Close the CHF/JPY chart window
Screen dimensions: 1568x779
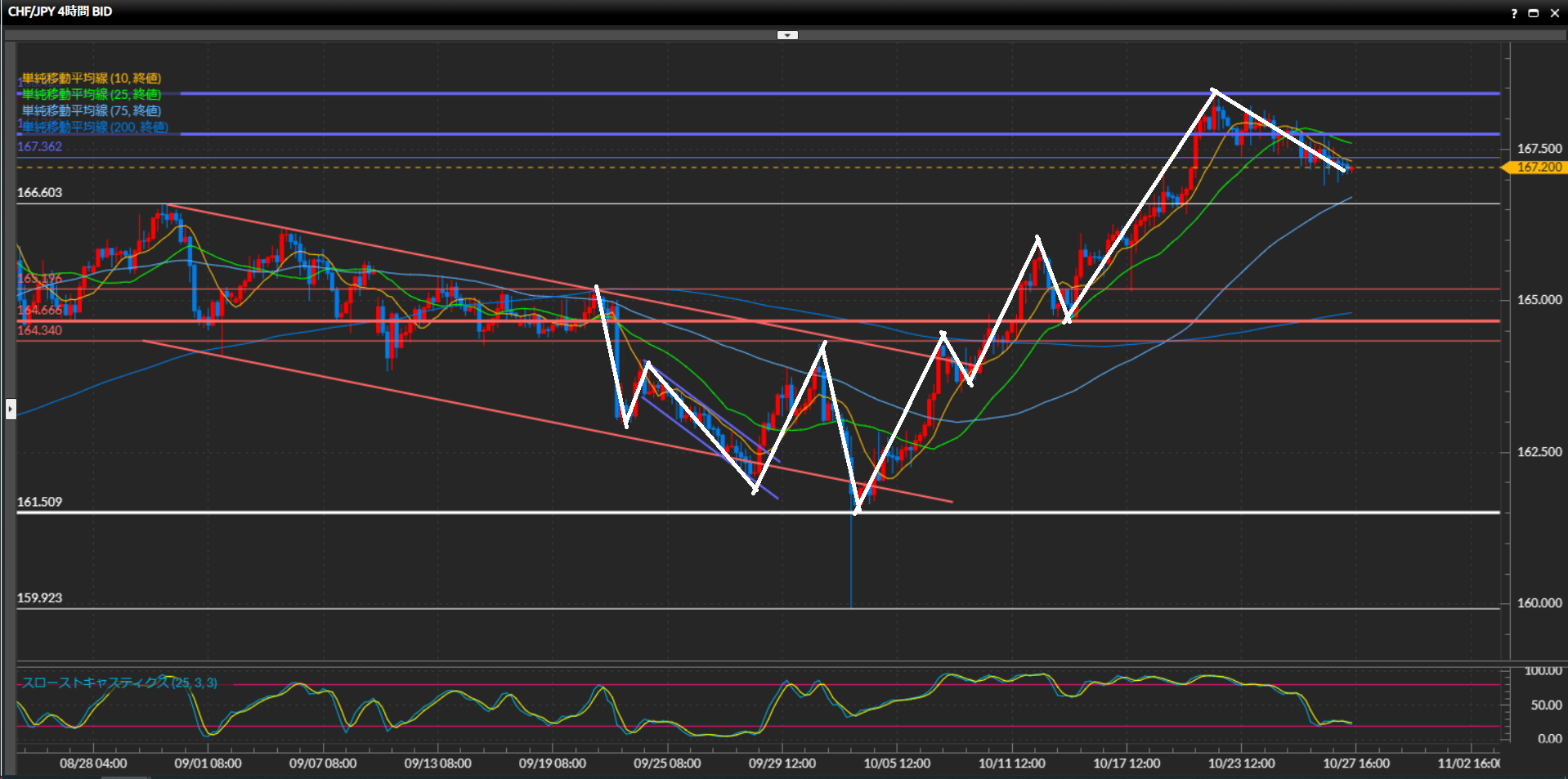pos(1554,13)
